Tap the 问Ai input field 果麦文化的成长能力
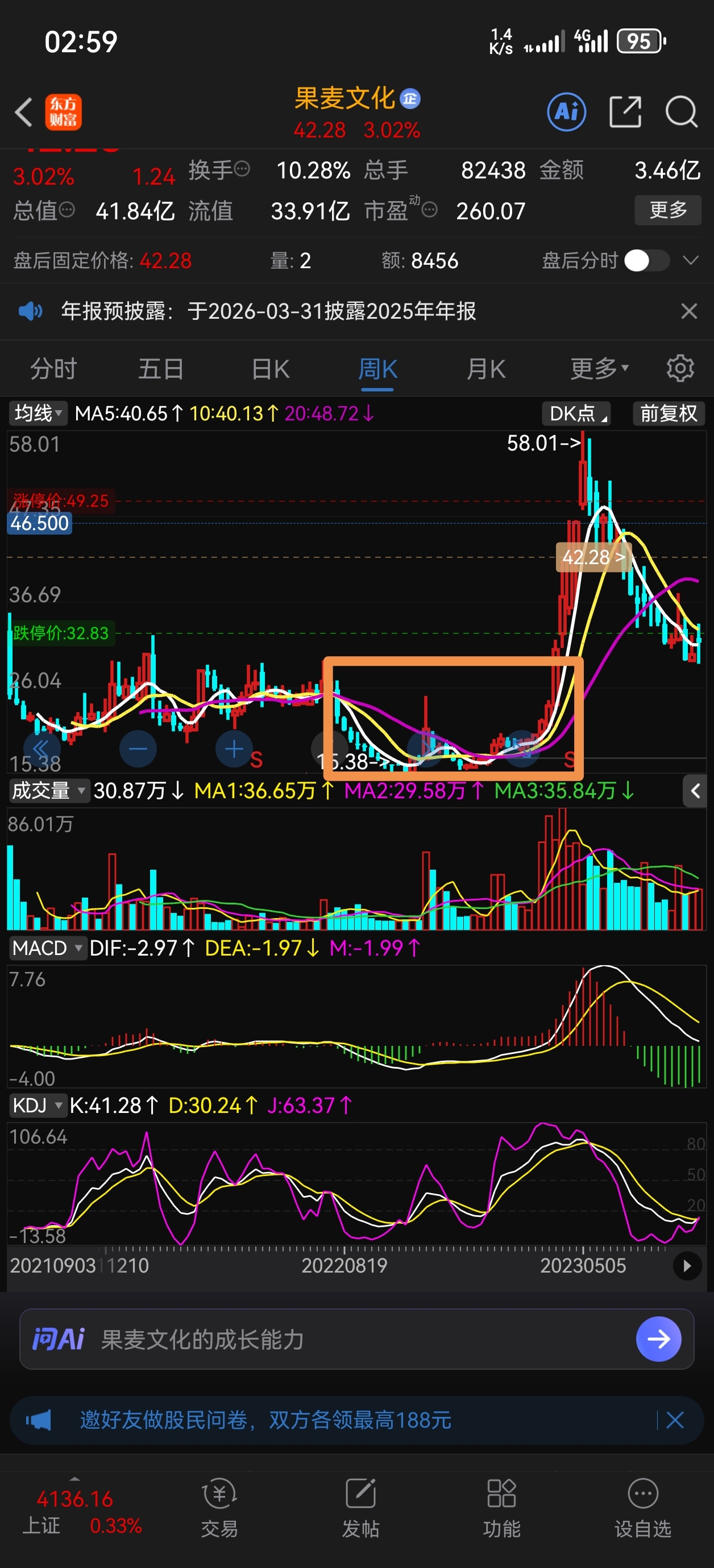This screenshot has height=1568, width=714. coord(357,1339)
